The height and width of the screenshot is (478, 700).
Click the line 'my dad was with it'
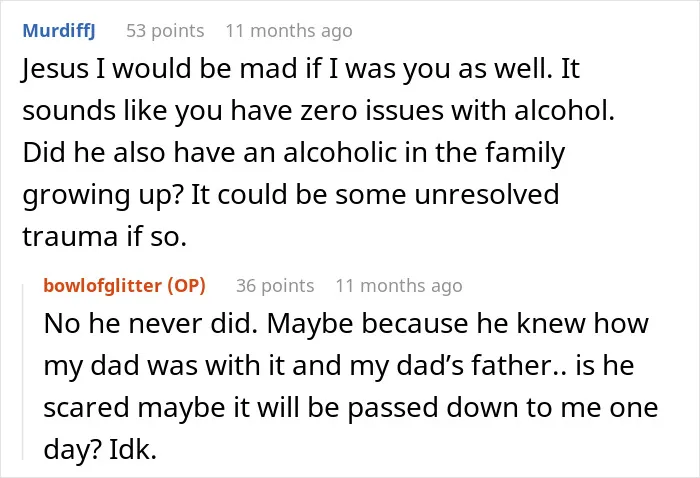pyautogui.click(x=339, y=366)
